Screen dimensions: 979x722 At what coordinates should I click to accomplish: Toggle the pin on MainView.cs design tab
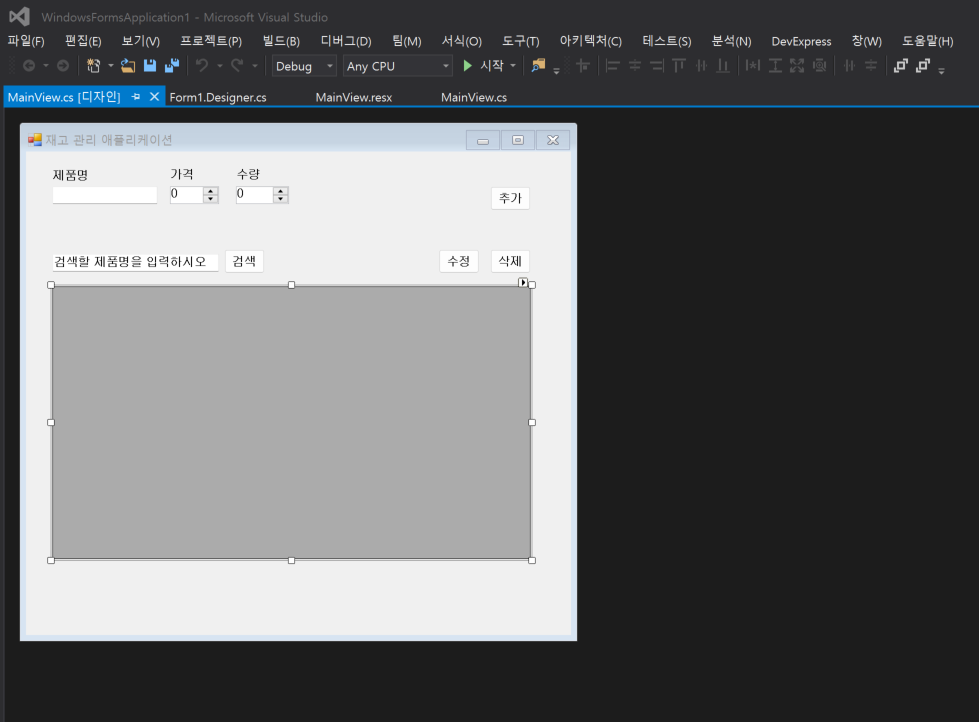point(135,97)
